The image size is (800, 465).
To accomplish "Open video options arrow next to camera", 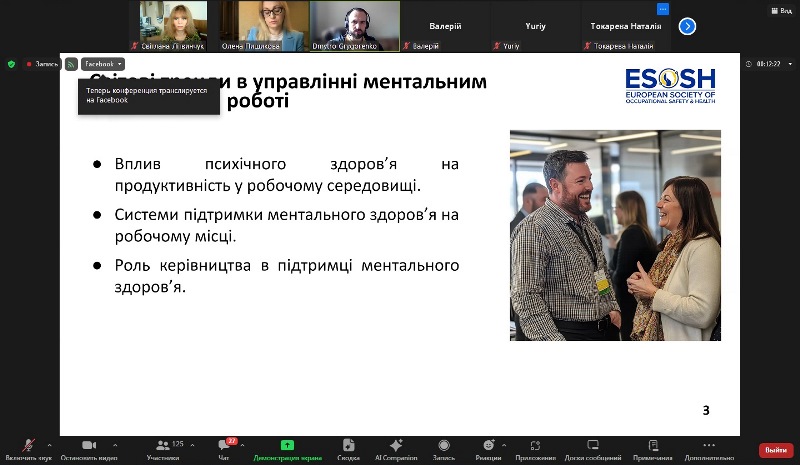I will coord(115,445).
